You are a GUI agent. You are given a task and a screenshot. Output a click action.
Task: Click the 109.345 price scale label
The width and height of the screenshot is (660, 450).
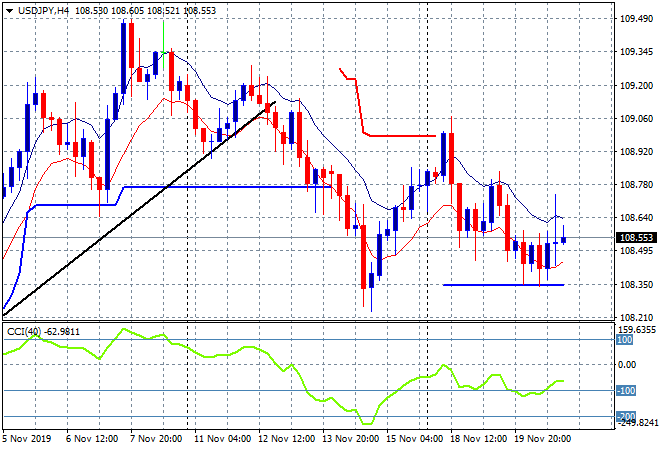[x=636, y=52]
